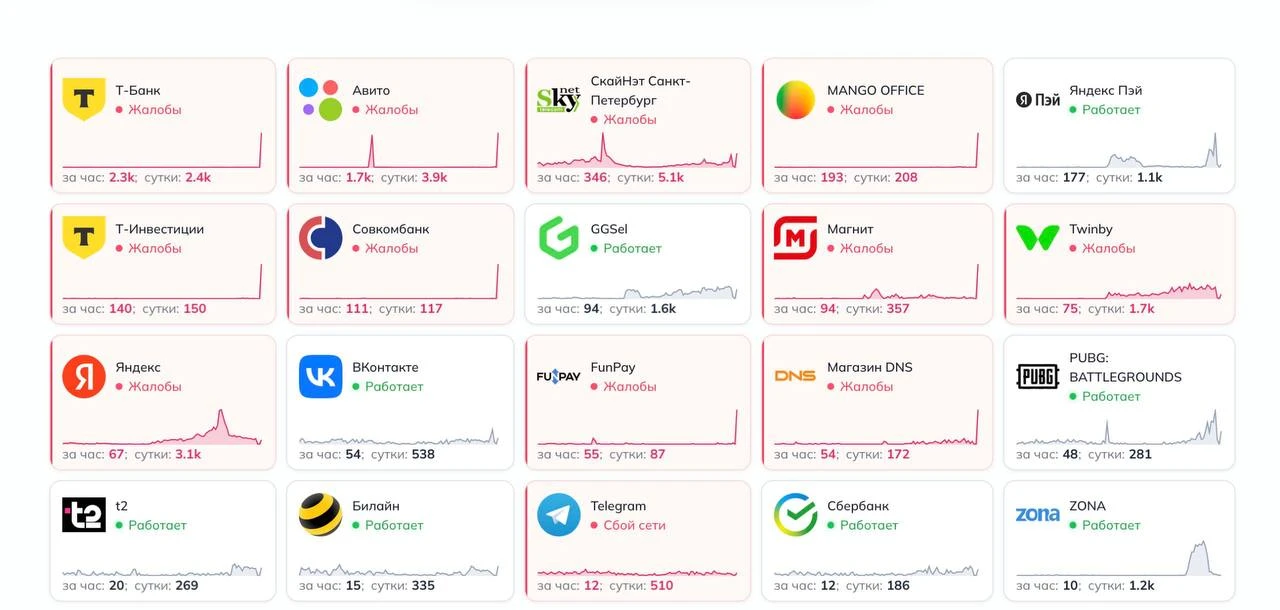Click the red Магнит logo
Image resolution: width=1280 pixels, height=610 pixels.
[796, 238]
